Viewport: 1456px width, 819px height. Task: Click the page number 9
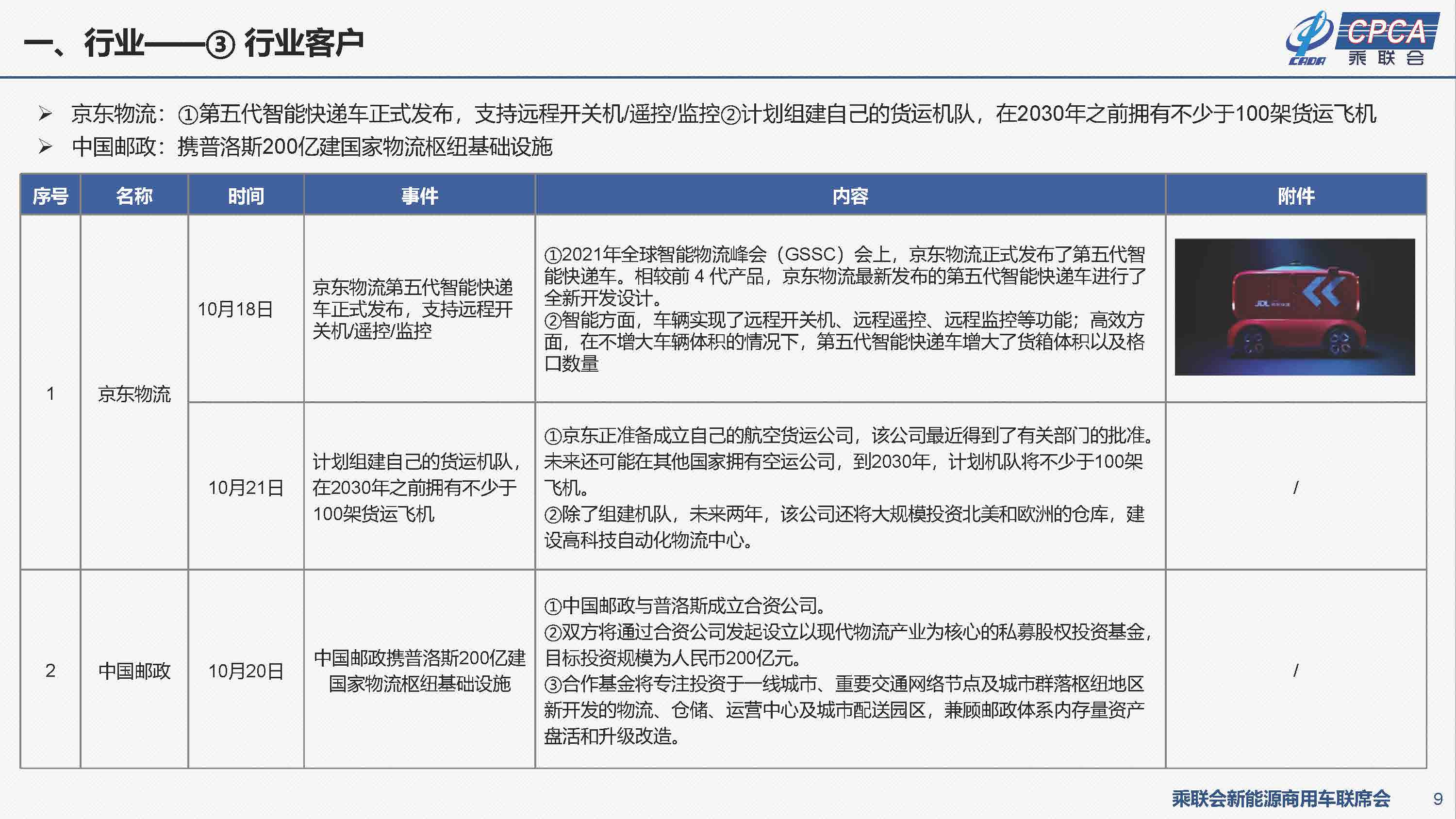[x=1438, y=799]
